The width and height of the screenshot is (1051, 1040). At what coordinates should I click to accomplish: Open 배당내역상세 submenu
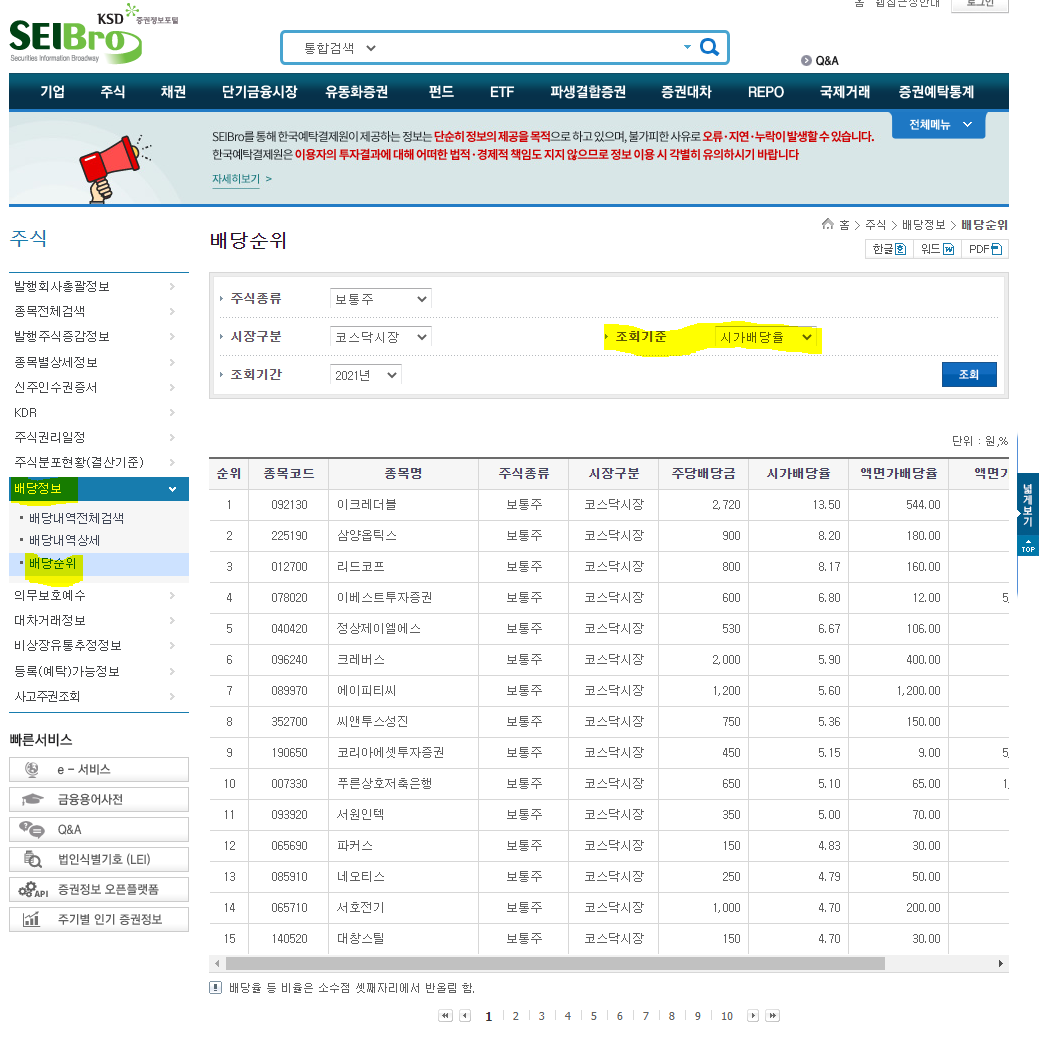pyautogui.click(x=64, y=540)
